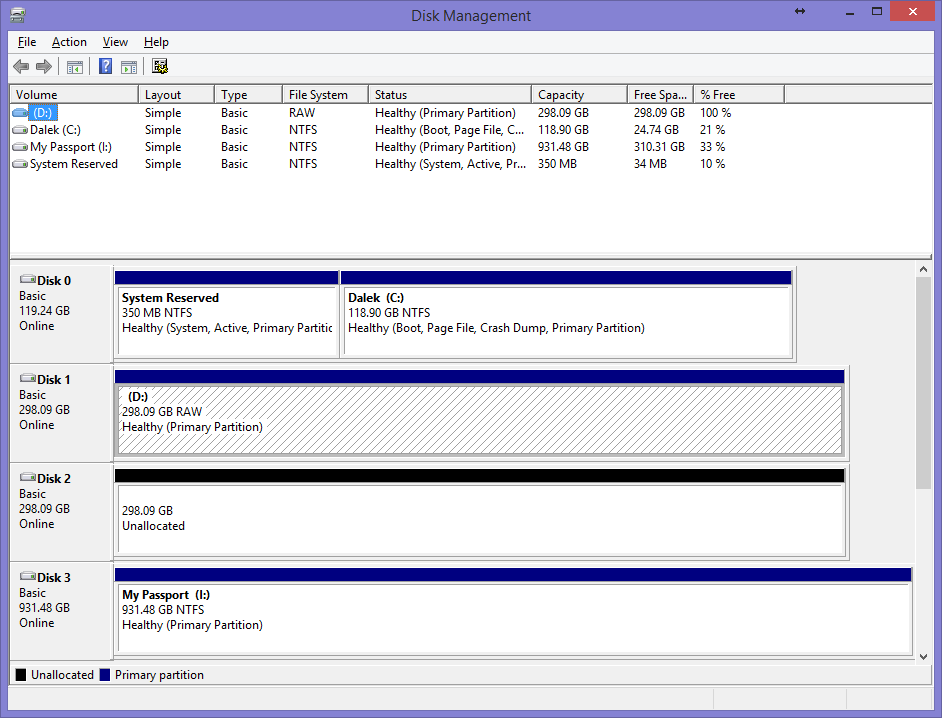
Task: Click the Disk 0 drive icon
Action: point(28,279)
